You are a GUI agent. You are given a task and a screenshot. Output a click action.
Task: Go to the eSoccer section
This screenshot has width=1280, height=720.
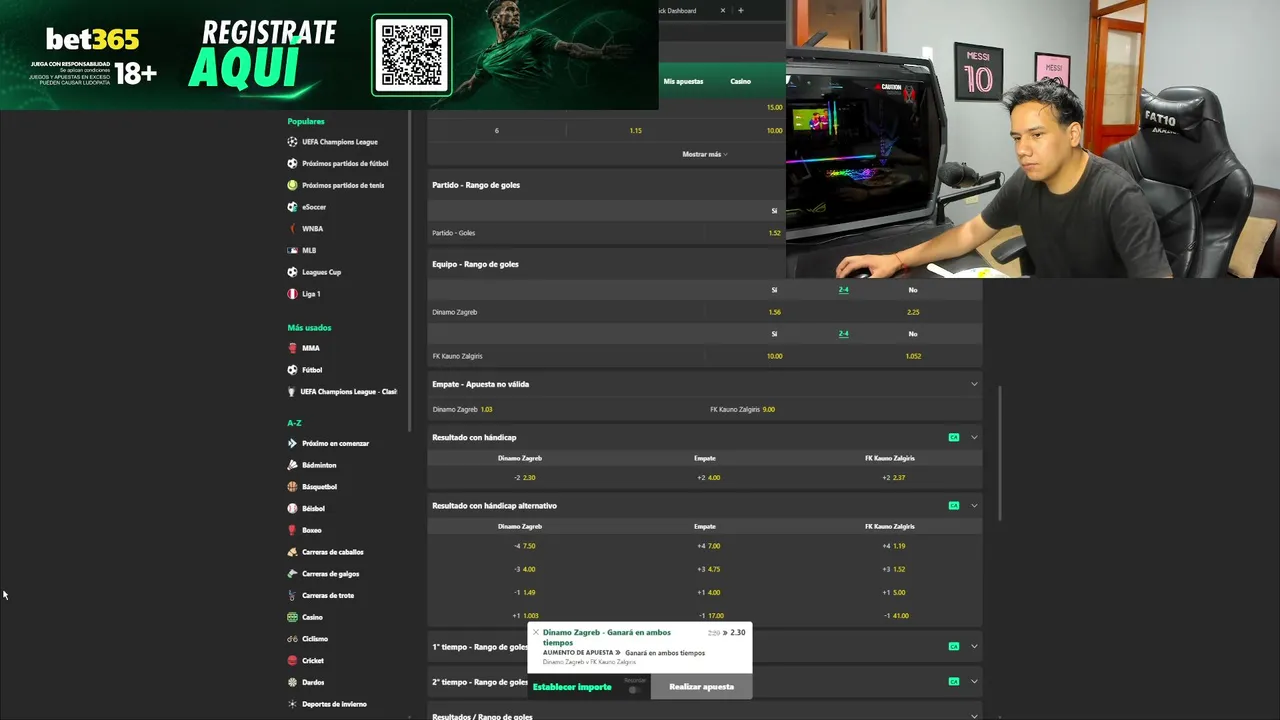314,207
